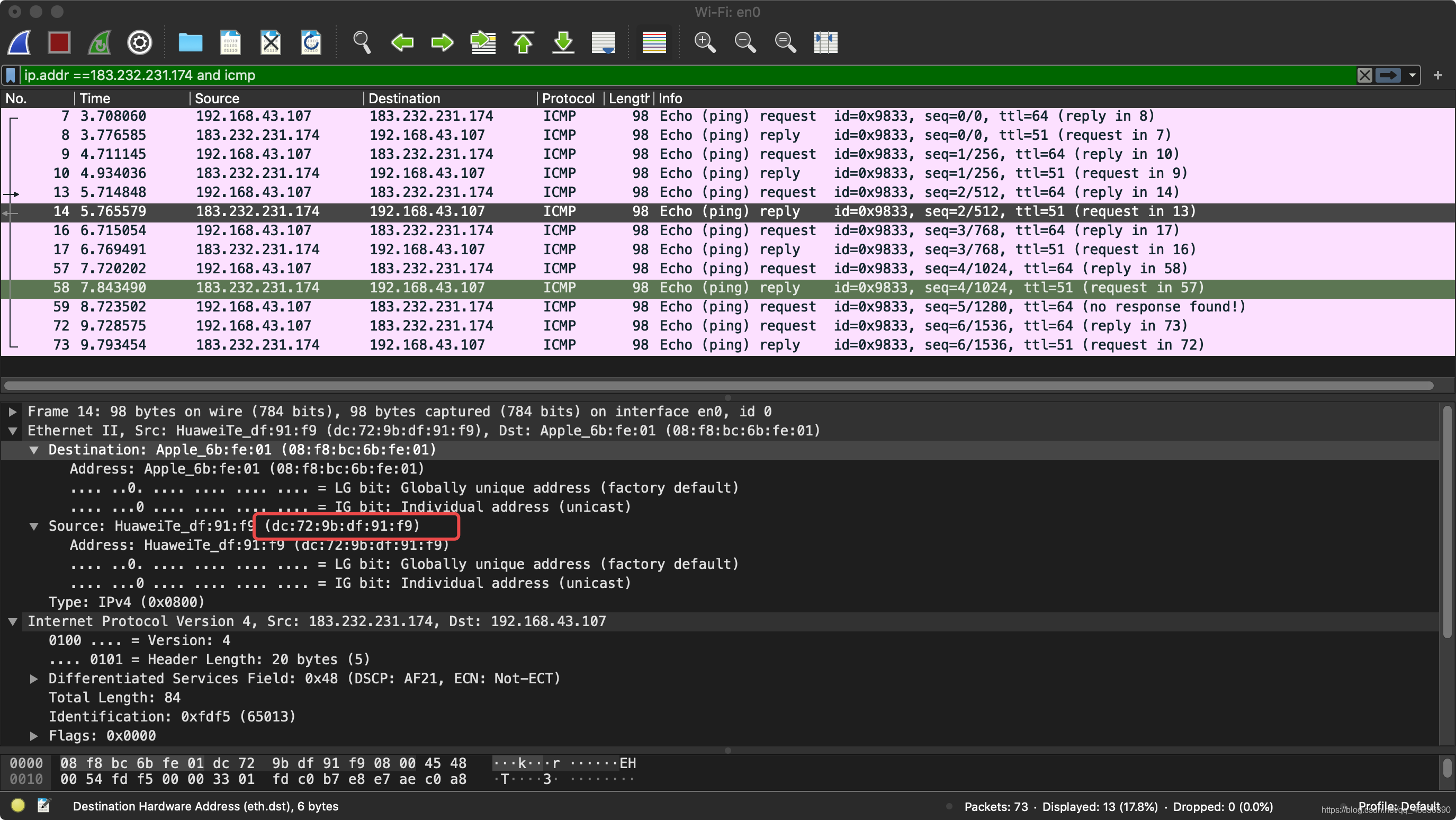
Task: Clear the display filter
Action: tap(1364, 75)
